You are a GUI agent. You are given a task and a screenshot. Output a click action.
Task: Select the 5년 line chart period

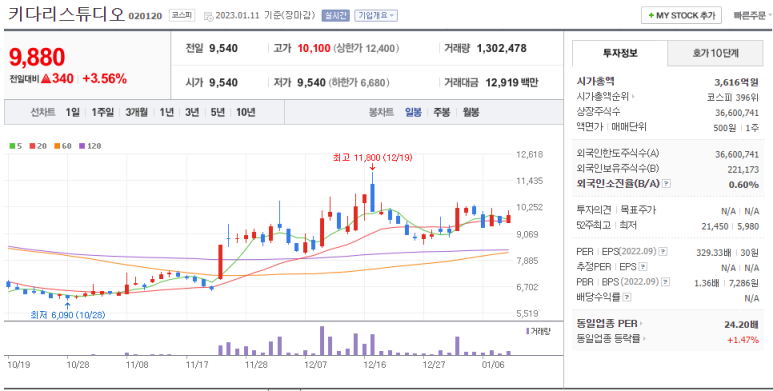[x=217, y=112]
